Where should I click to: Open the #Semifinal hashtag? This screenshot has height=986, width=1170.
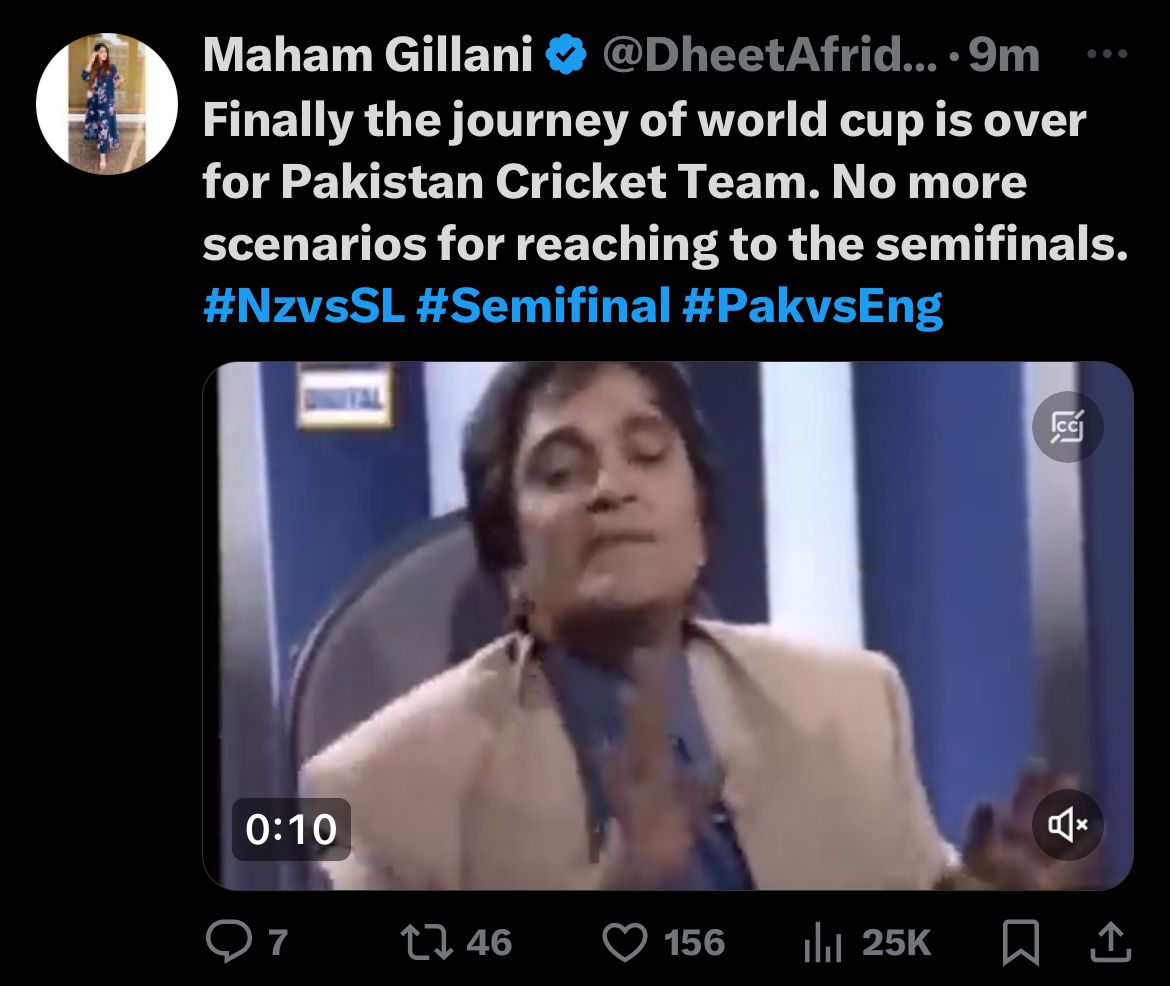pyautogui.click(x=543, y=306)
